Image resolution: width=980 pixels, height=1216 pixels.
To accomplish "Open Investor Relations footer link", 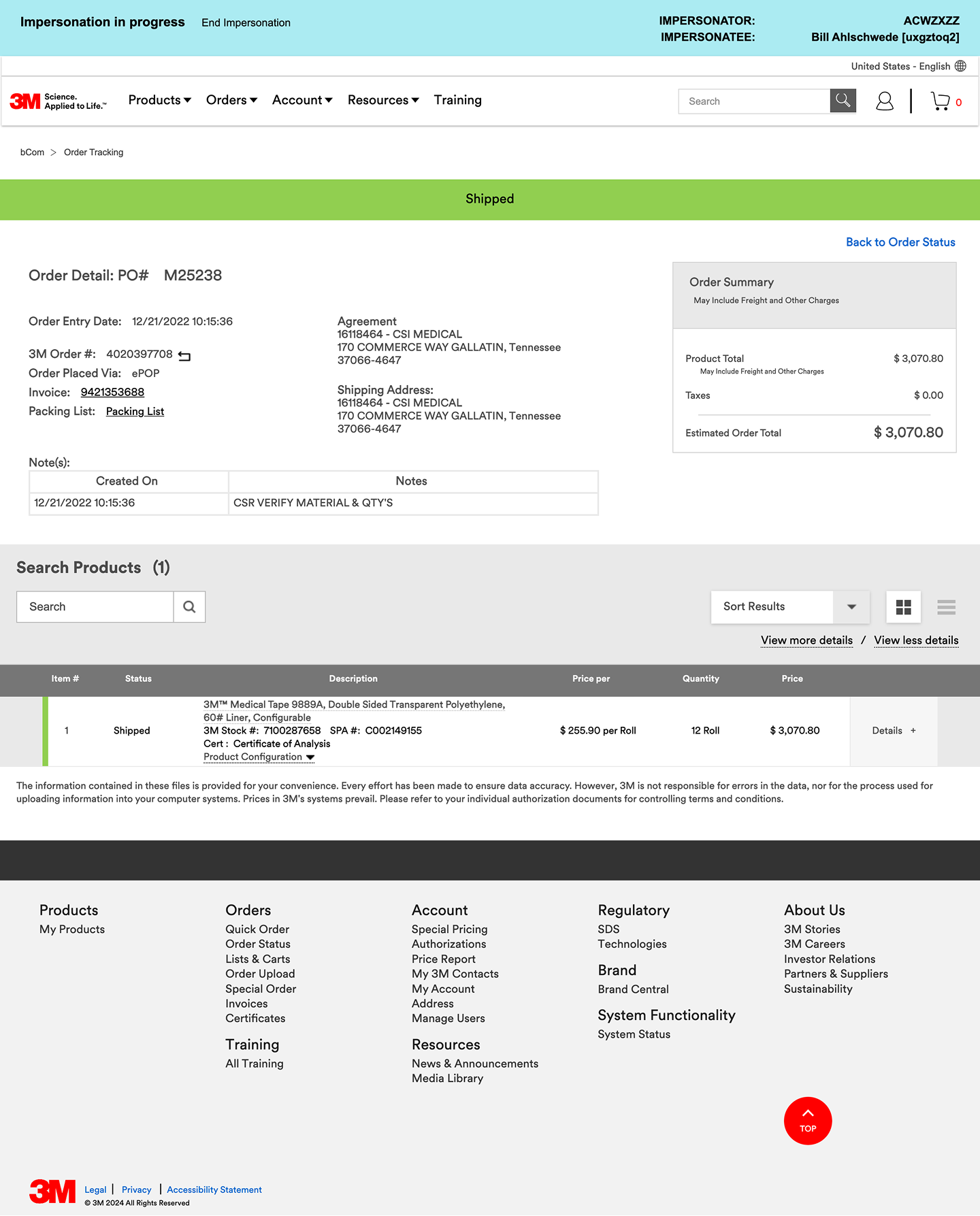I will (x=830, y=959).
